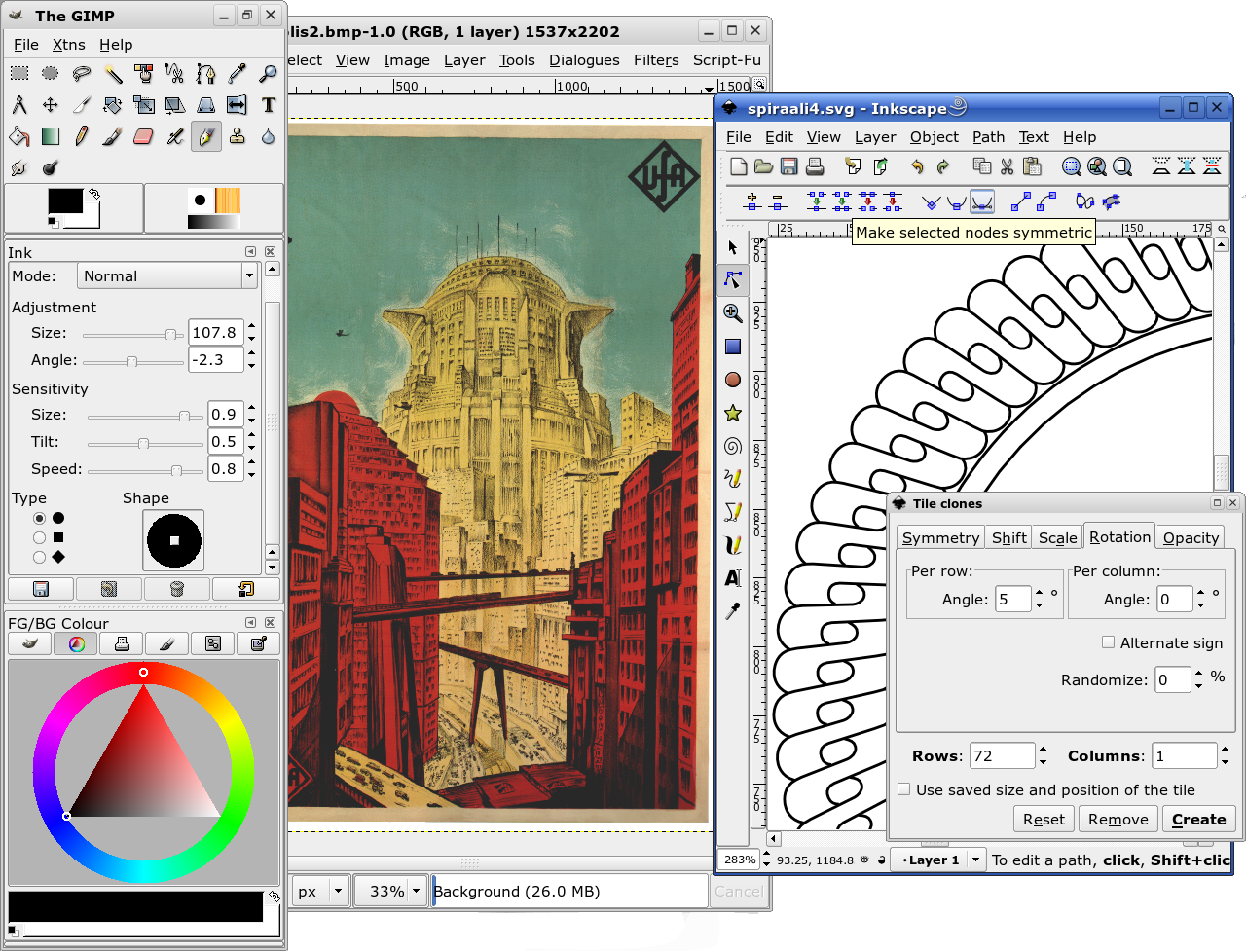The width and height of the screenshot is (1246, 952).
Task: Select the diamond ink blob Type radio
Action: tap(40, 557)
